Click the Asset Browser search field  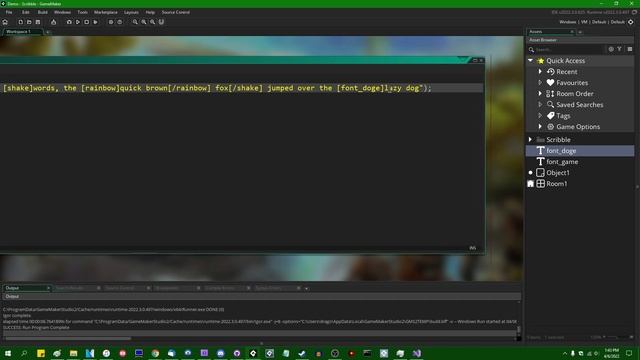[569, 49]
